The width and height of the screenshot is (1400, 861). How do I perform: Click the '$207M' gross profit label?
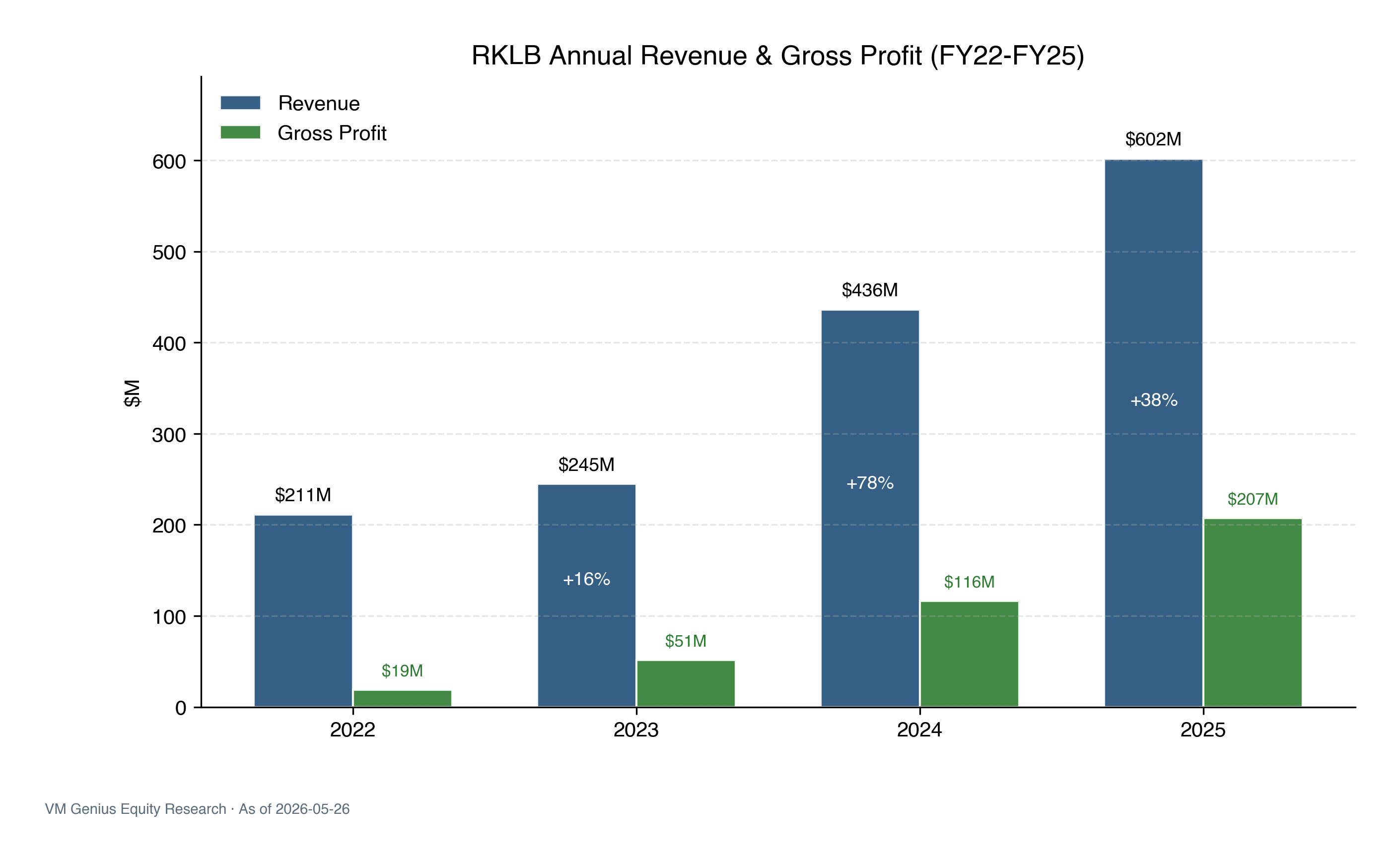coord(1253,499)
